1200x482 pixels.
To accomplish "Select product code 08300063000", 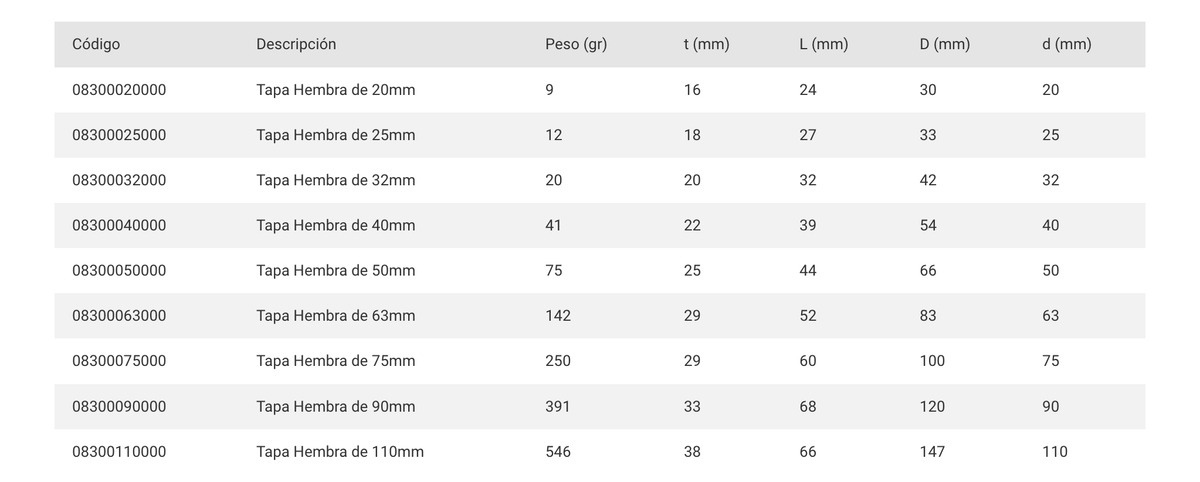I will pos(119,316).
